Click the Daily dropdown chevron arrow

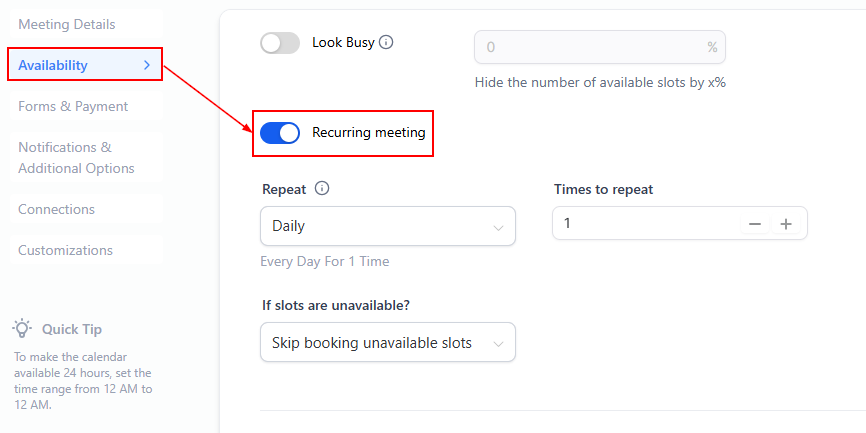point(498,228)
